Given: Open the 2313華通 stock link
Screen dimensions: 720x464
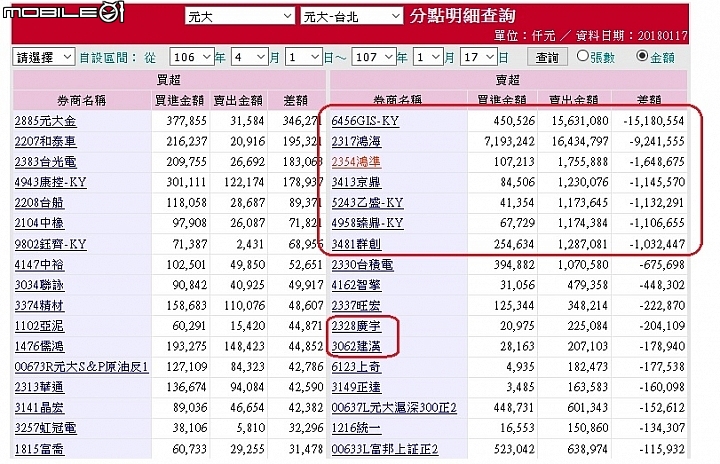Looking at the screenshot, I should 39,387.
